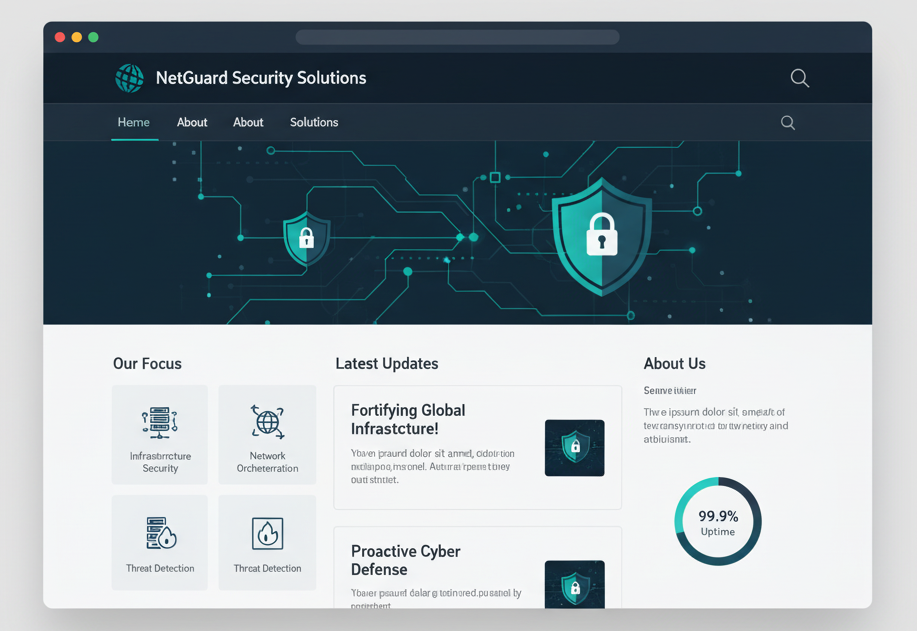917x631 pixels.
Task: Click the shield icon on Proactive Cyber Defense
Action: 575,585
